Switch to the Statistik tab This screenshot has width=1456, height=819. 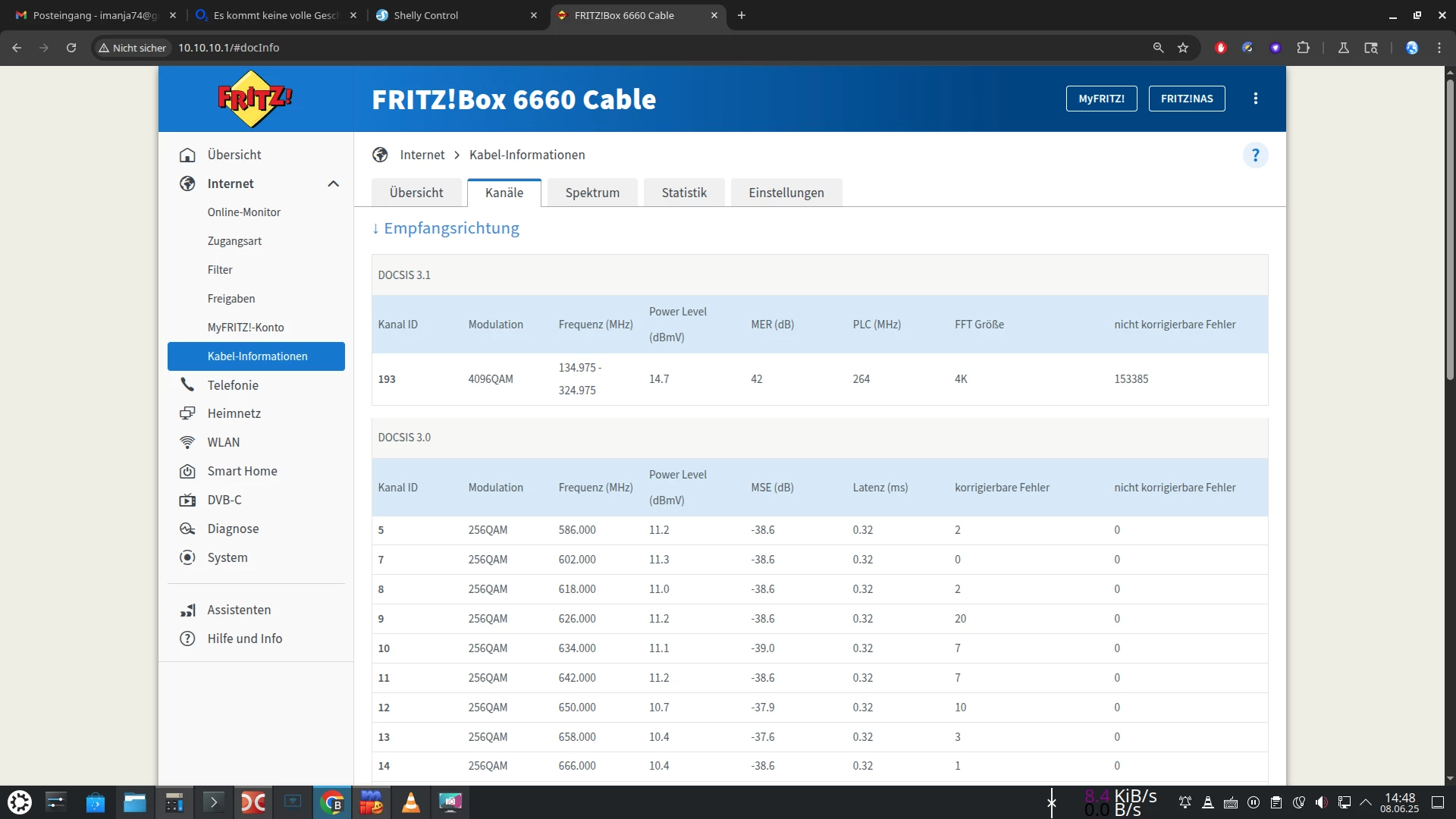tap(683, 193)
